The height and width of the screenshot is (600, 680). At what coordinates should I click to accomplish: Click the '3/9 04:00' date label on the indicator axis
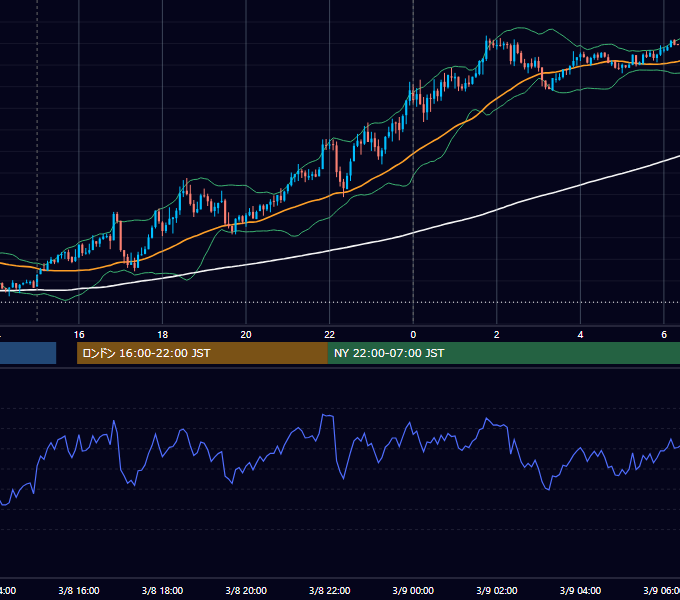tap(580, 591)
